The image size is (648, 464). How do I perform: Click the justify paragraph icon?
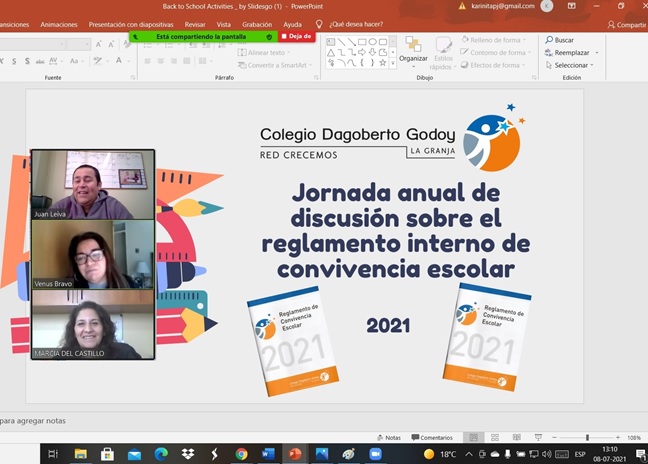[186, 61]
